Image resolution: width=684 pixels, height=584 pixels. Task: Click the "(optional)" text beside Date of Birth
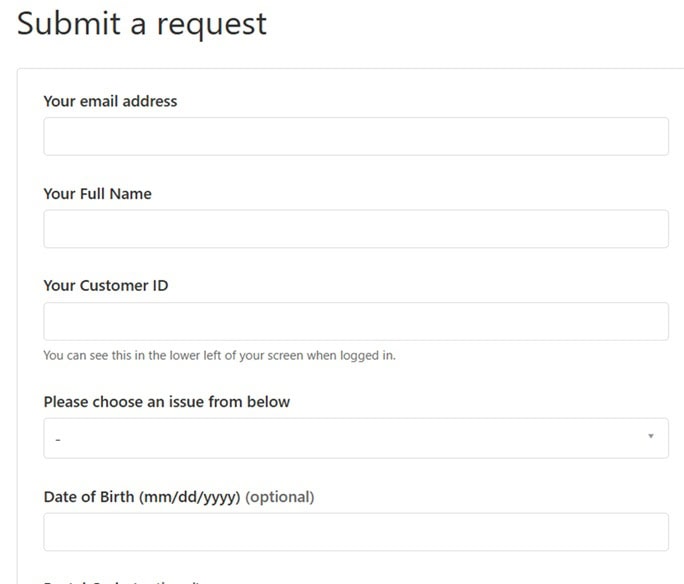(280, 497)
